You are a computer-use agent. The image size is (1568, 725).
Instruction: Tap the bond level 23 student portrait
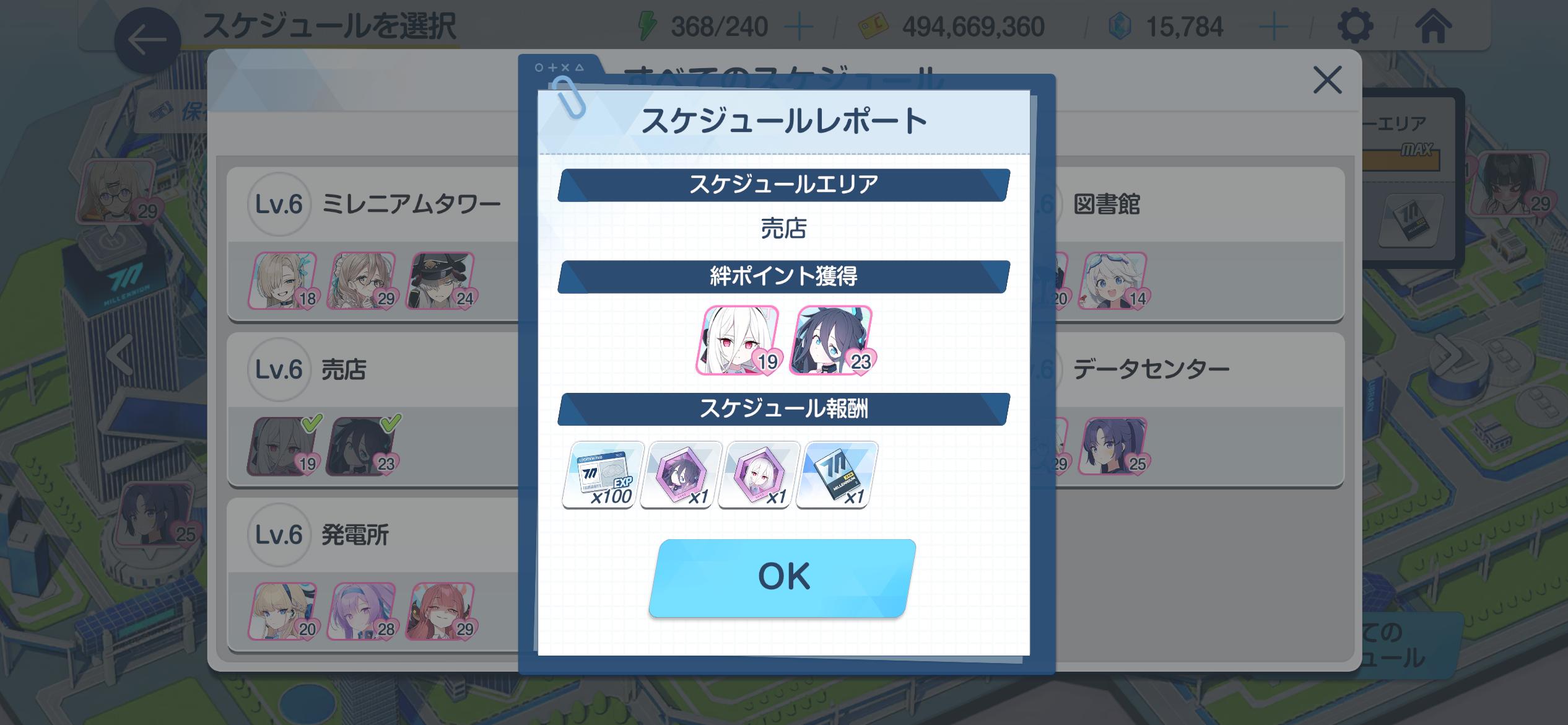click(x=832, y=340)
